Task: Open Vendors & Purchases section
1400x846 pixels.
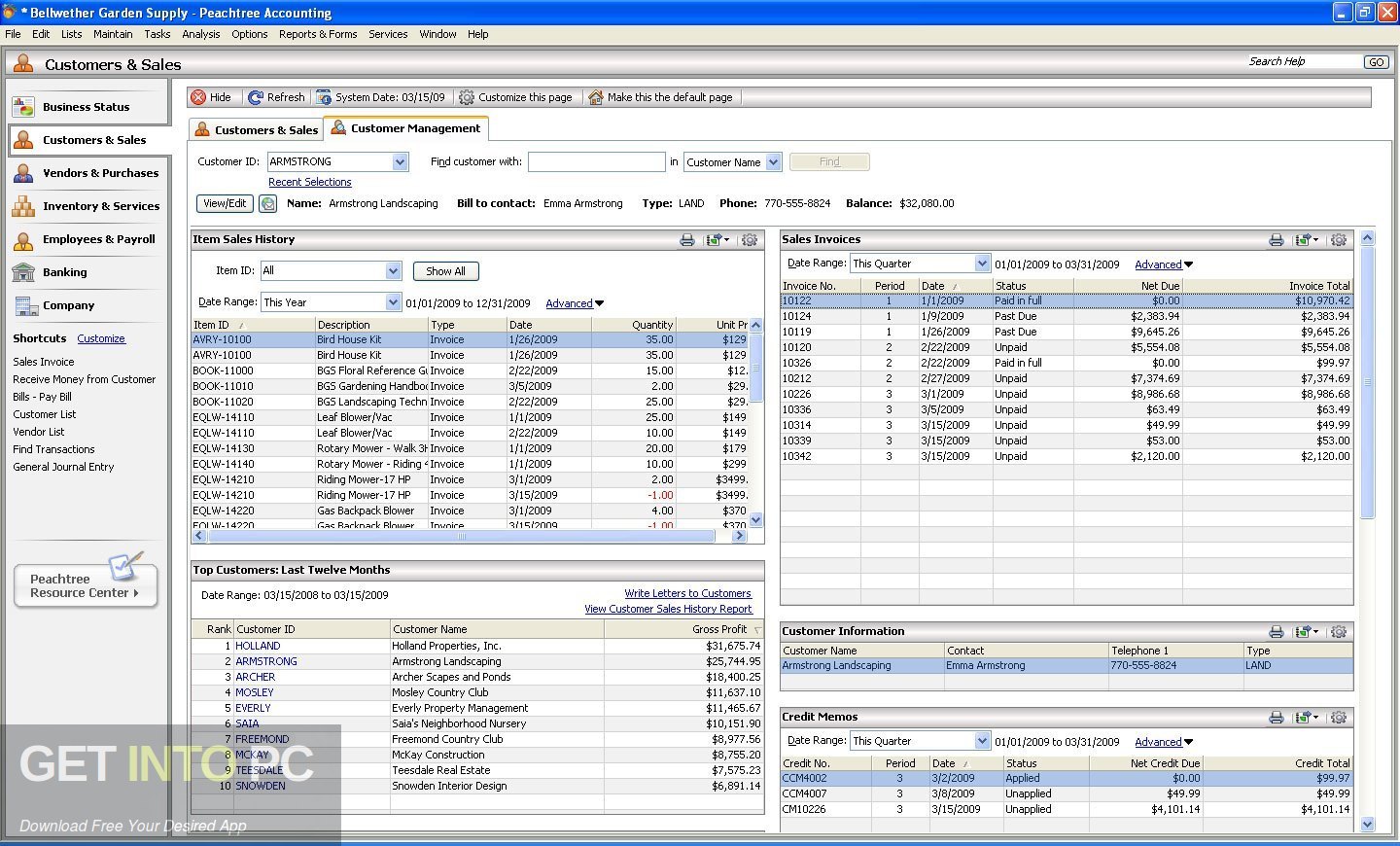Action: (x=88, y=173)
